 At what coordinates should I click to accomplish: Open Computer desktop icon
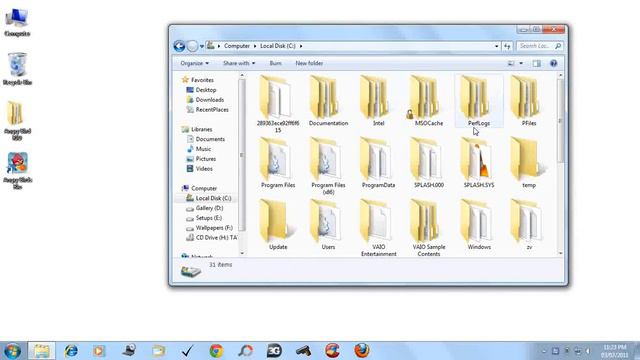point(17,22)
